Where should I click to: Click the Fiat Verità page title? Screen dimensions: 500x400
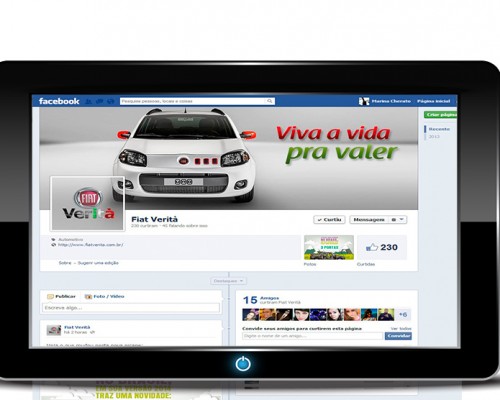155,219
